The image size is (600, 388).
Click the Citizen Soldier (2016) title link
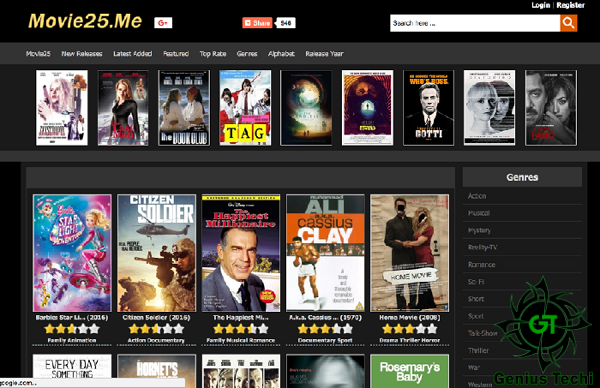(157, 318)
